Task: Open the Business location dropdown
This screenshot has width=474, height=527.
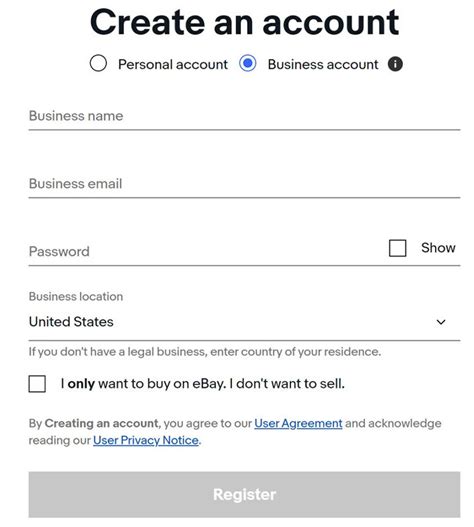Action: pyautogui.click(x=244, y=322)
